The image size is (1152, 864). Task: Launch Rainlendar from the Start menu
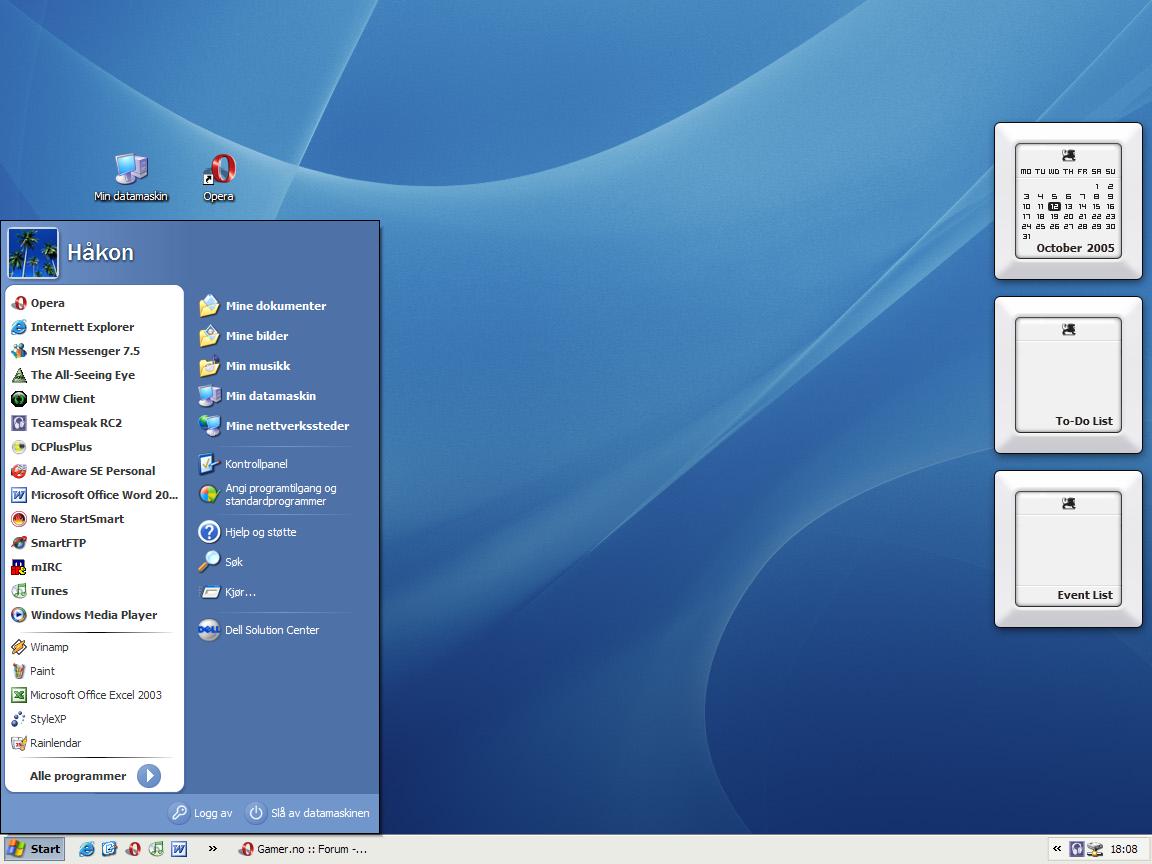click(x=94, y=743)
